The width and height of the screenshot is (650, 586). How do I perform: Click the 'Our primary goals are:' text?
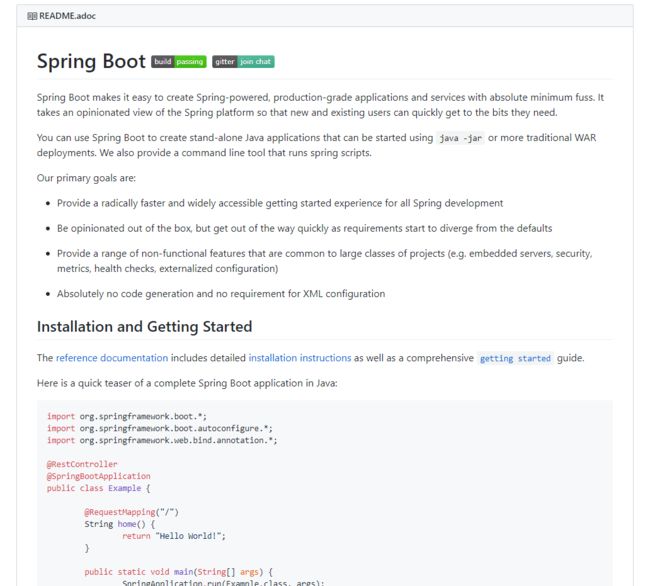86,178
